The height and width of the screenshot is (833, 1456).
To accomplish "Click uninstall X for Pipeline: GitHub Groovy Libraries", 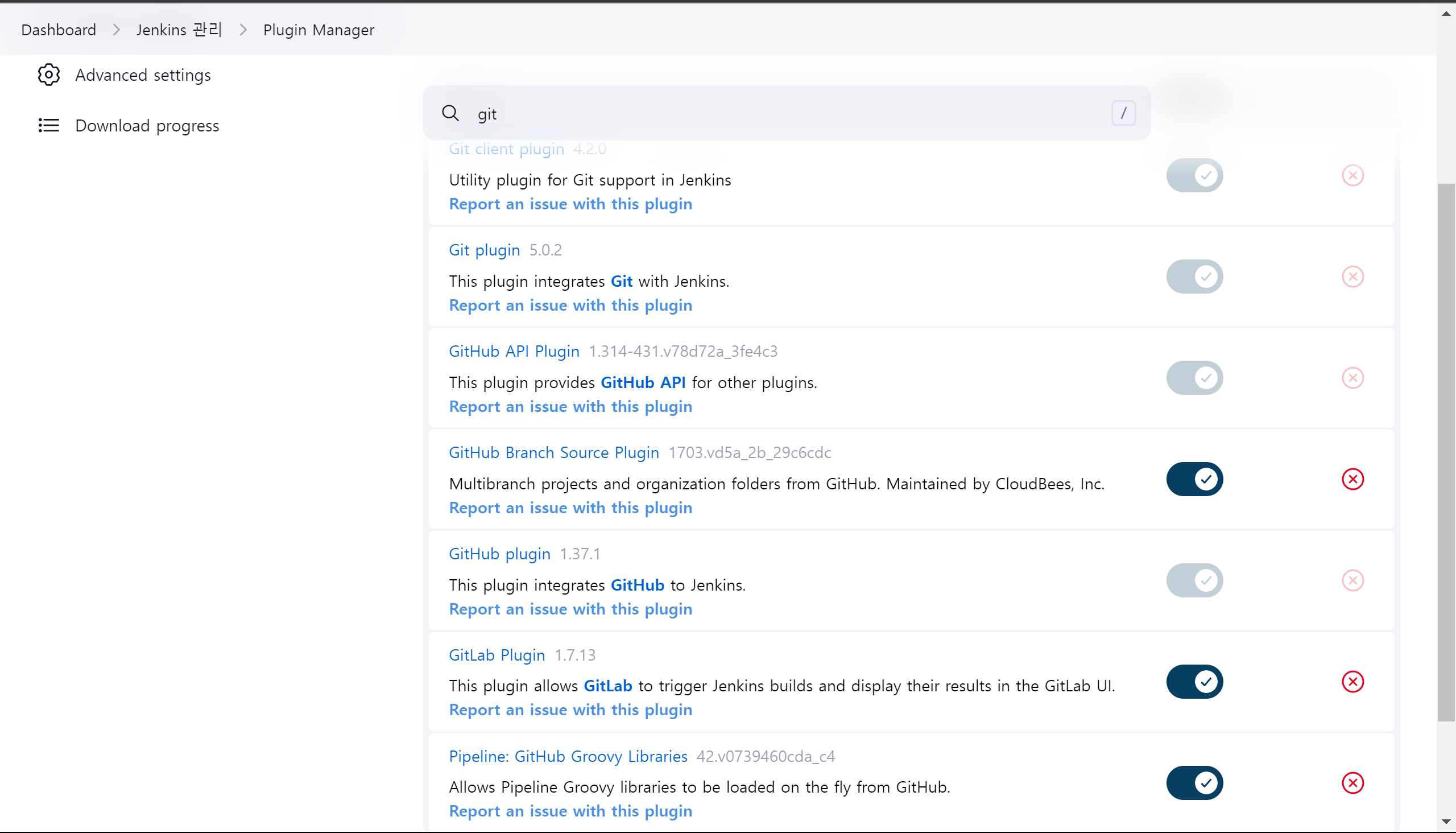I will (1352, 783).
